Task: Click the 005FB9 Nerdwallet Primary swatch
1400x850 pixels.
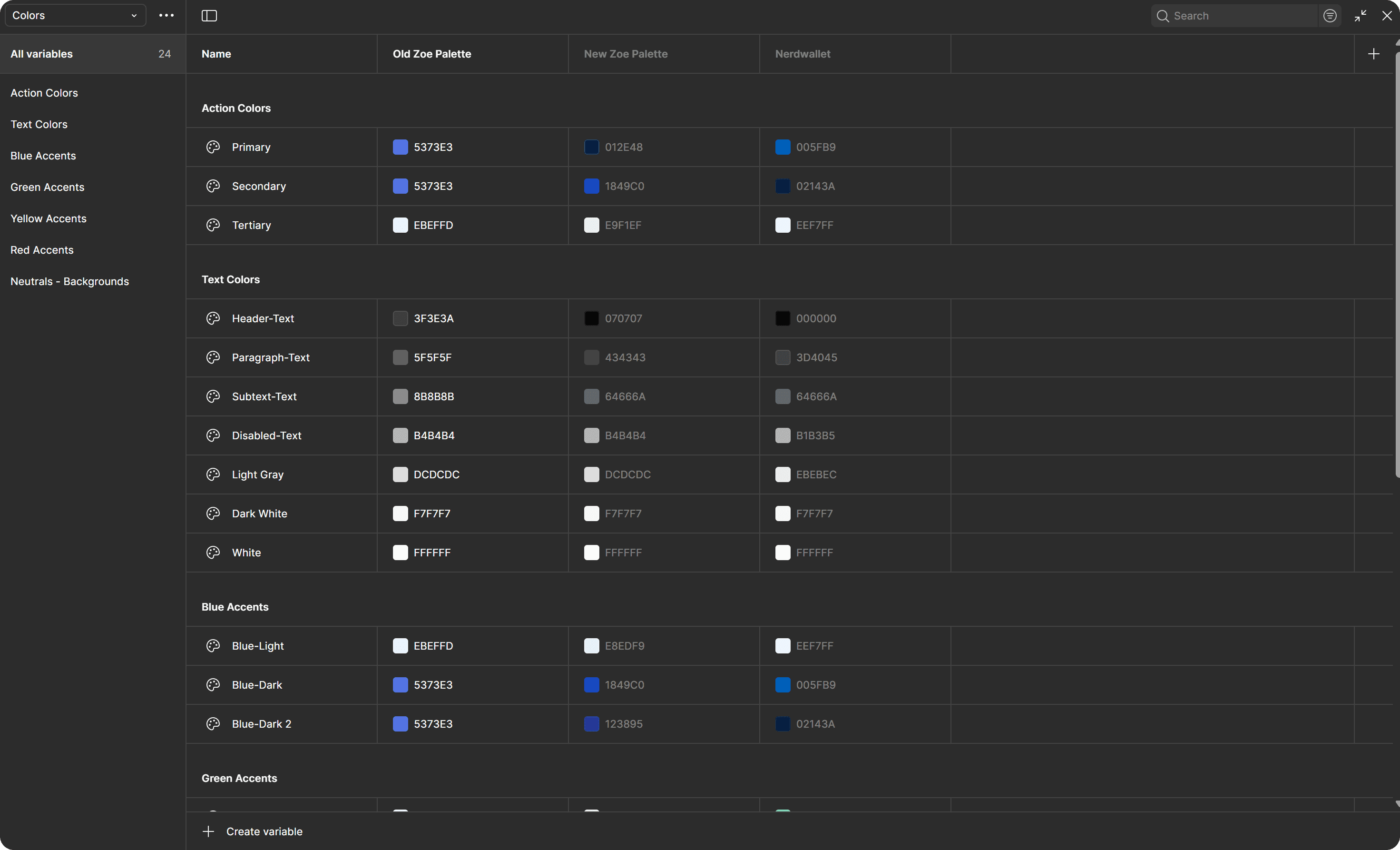Action: pos(783,147)
